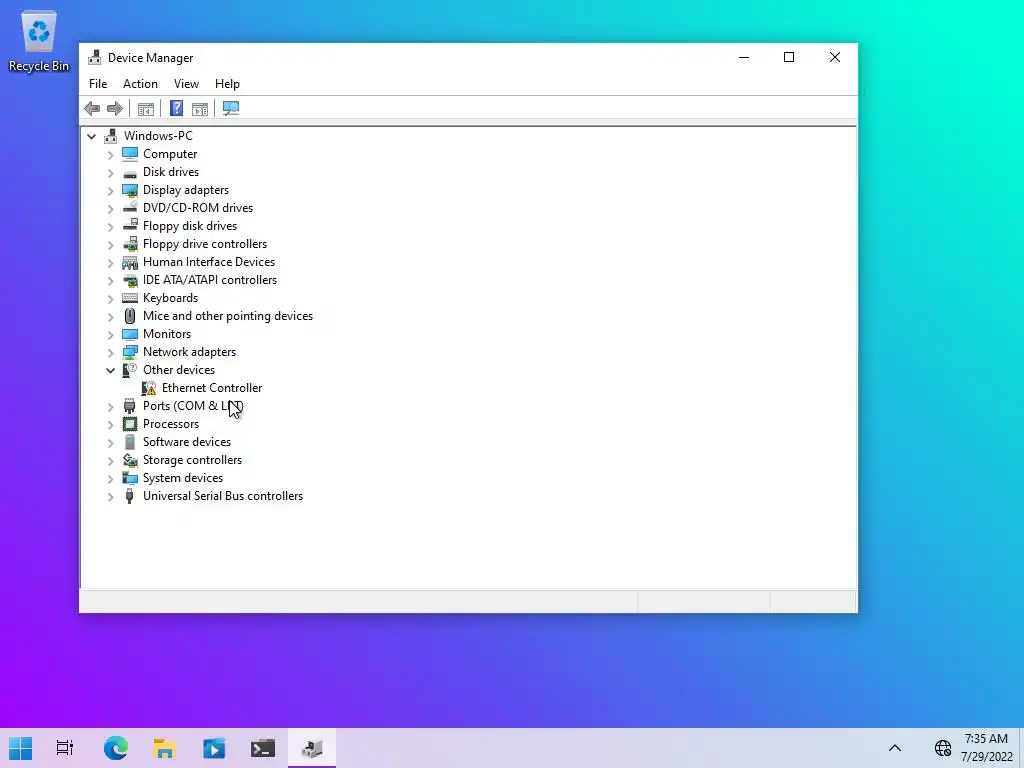Click the blue Help question-mark toolbar icon
Image resolution: width=1024 pixels, height=768 pixels.
tap(176, 108)
